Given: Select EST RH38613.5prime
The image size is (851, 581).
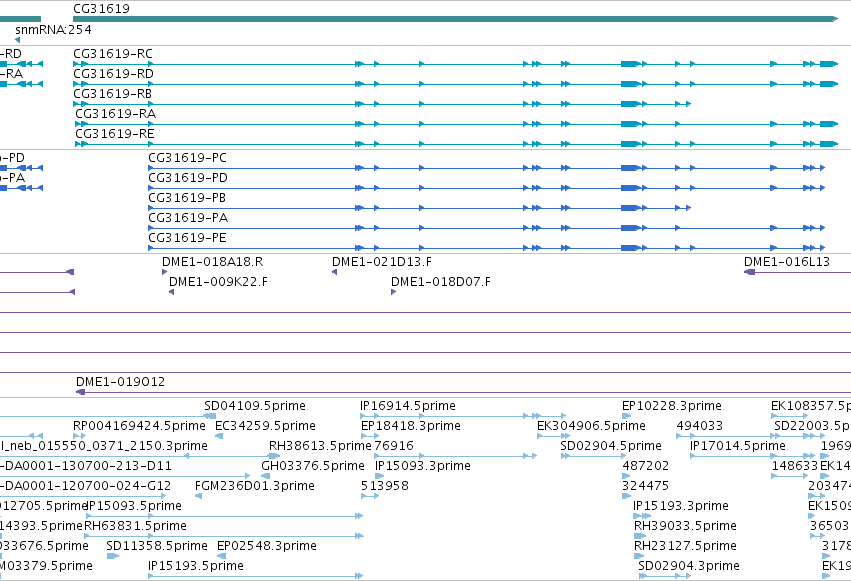Looking at the screenshot, I should pos(320,446).
